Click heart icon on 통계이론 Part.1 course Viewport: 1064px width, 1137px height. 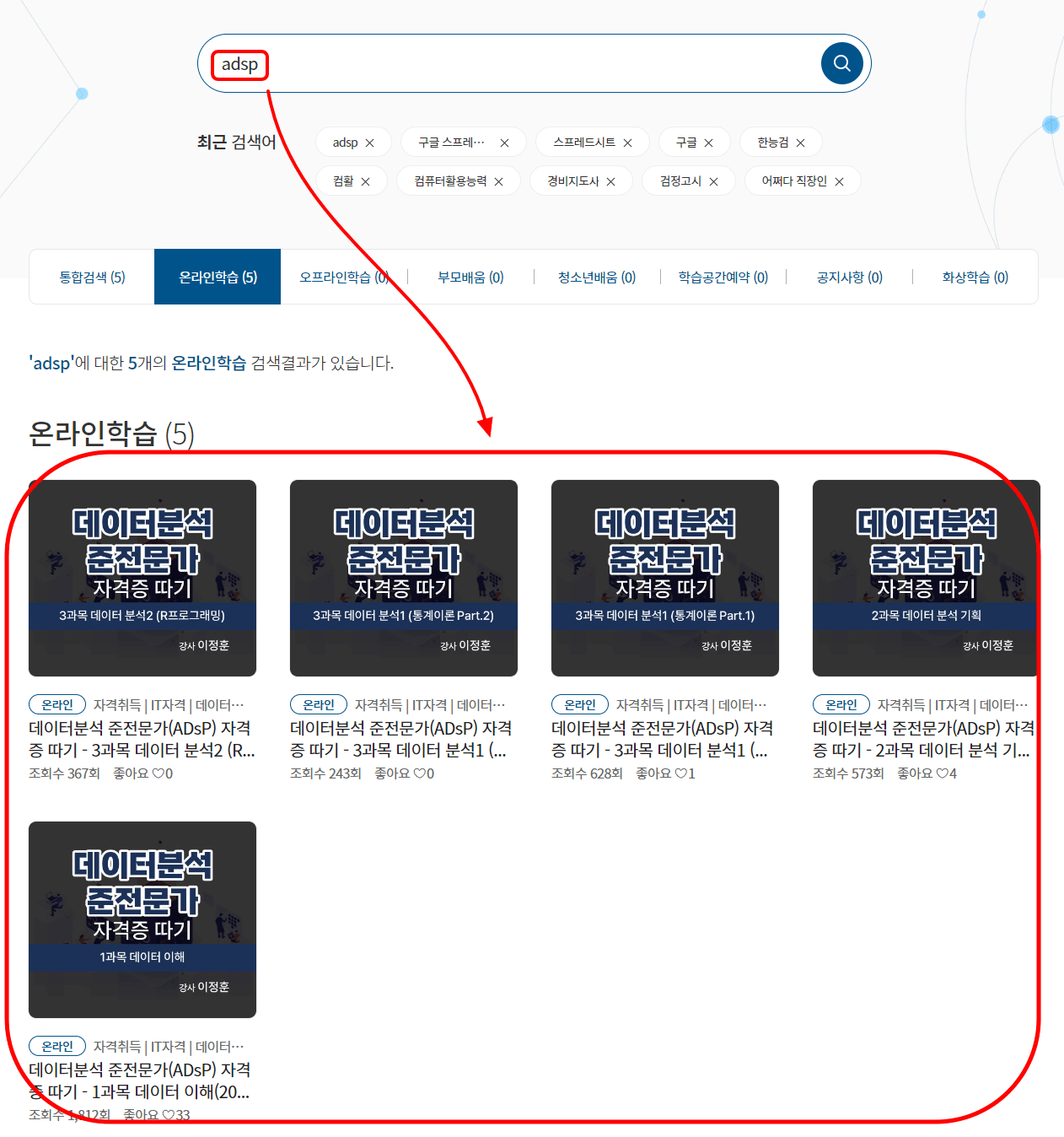pyautogui.click(x=680, y=773)
